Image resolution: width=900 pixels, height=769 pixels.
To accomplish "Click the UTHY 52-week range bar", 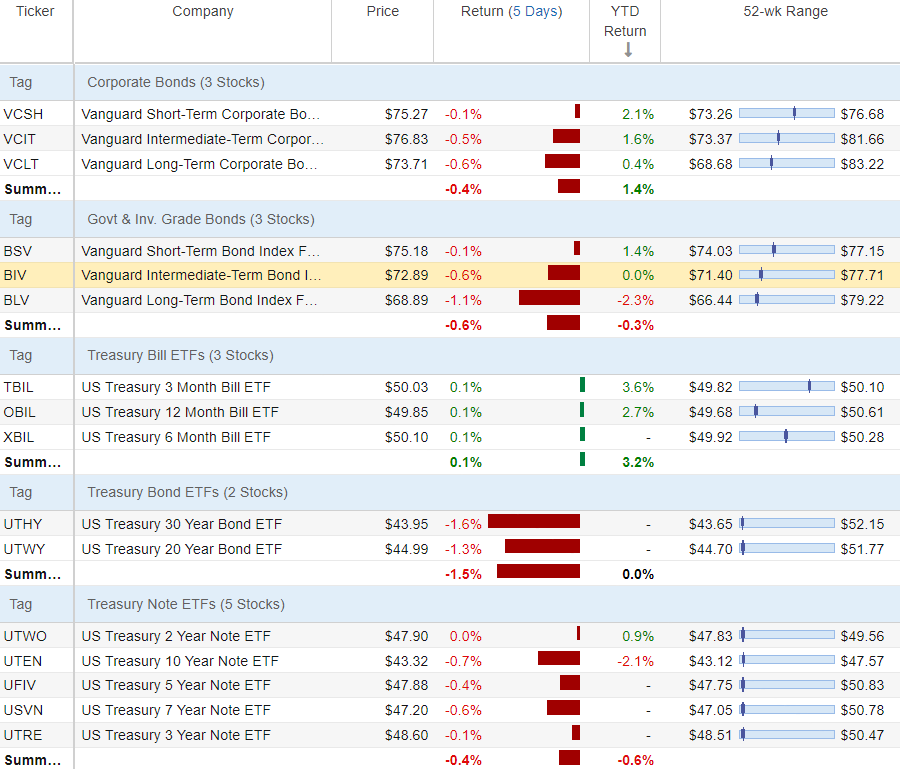I will [x=787, y=523].
